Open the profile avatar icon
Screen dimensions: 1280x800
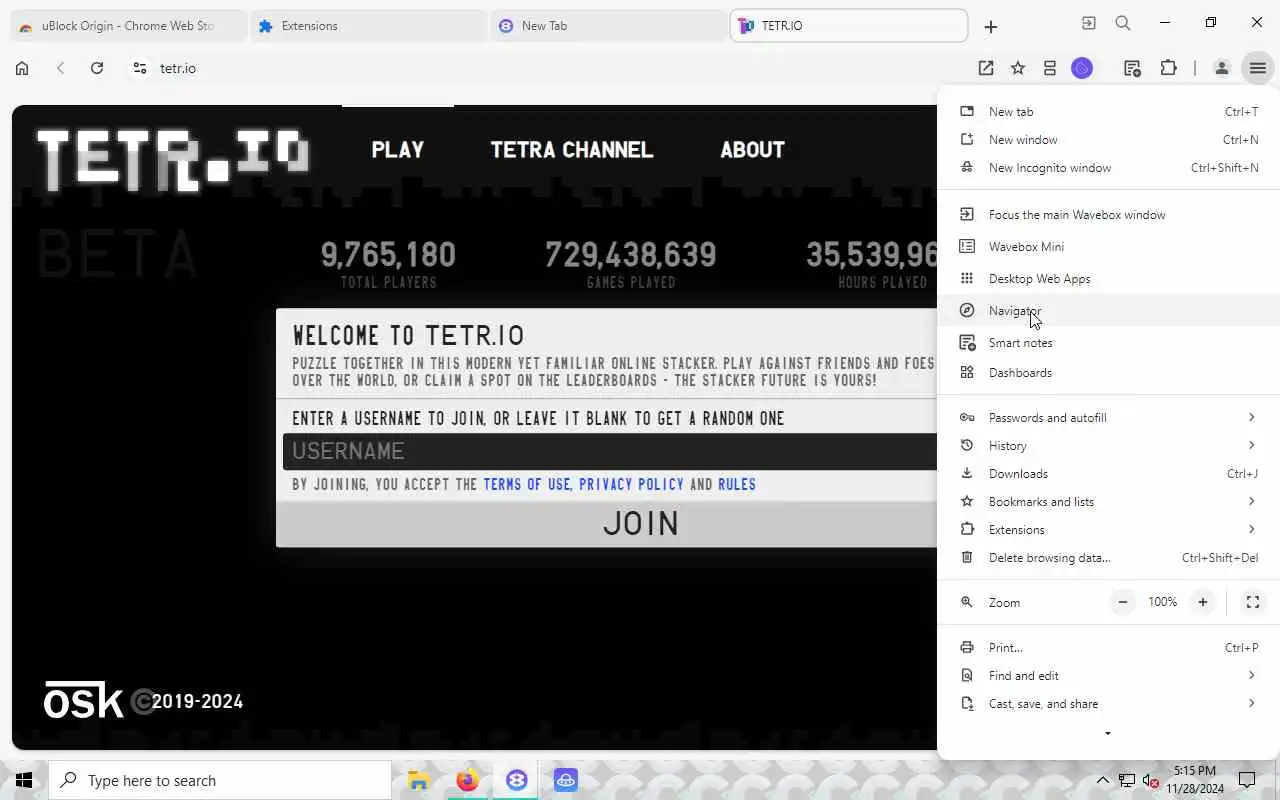(1221, 68)
